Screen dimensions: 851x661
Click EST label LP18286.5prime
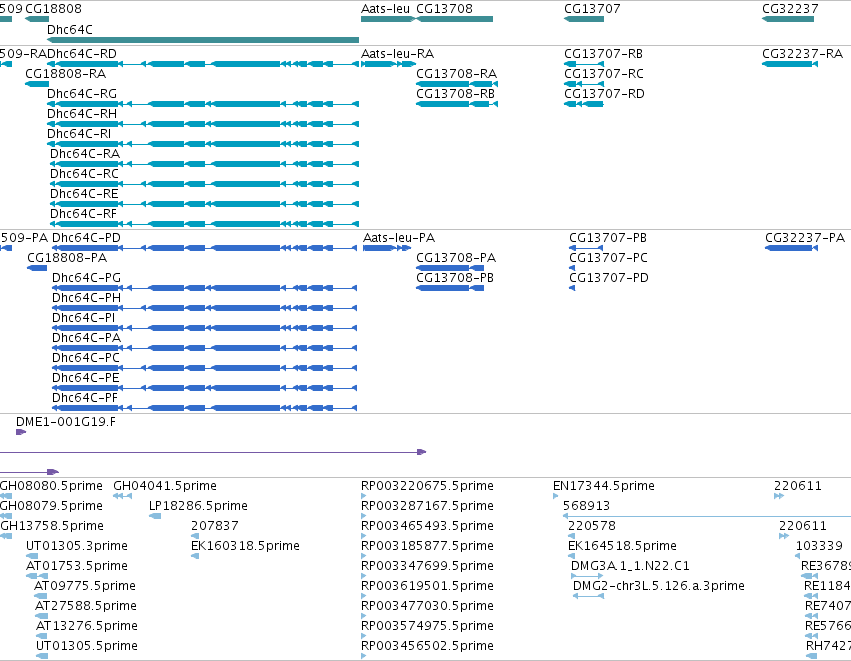tap(198, 506)
